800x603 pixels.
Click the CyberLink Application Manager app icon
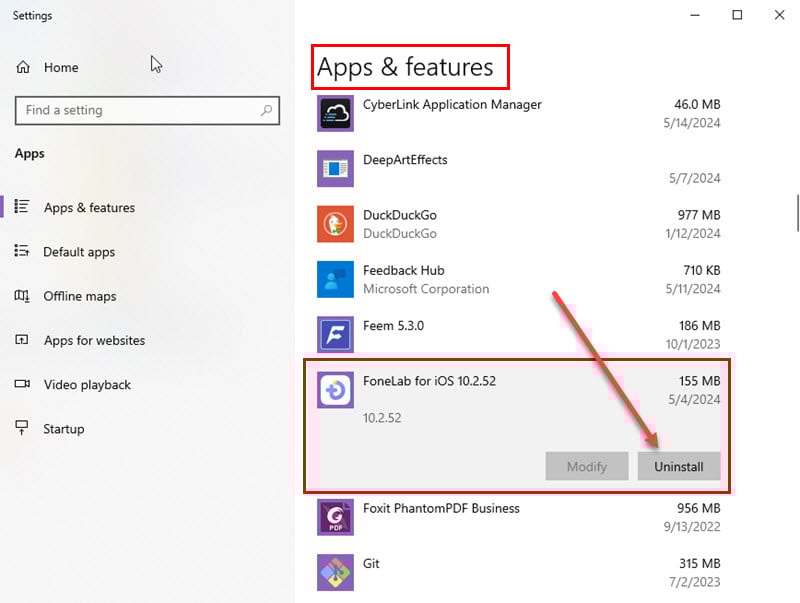tap(335, 113)
